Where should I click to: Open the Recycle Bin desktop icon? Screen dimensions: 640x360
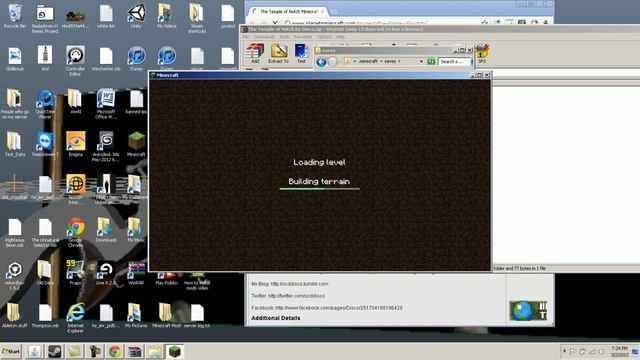pyautogui.click(x=15, y=16)
